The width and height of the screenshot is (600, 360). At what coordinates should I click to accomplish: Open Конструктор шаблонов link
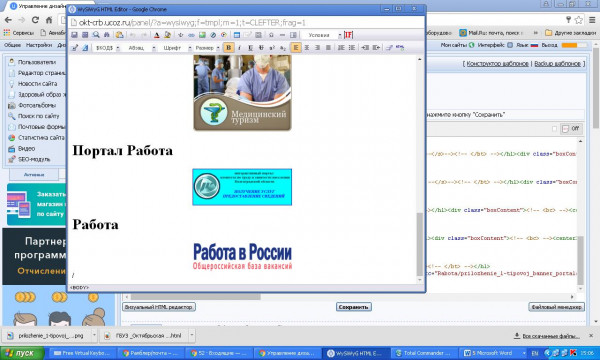497,64
